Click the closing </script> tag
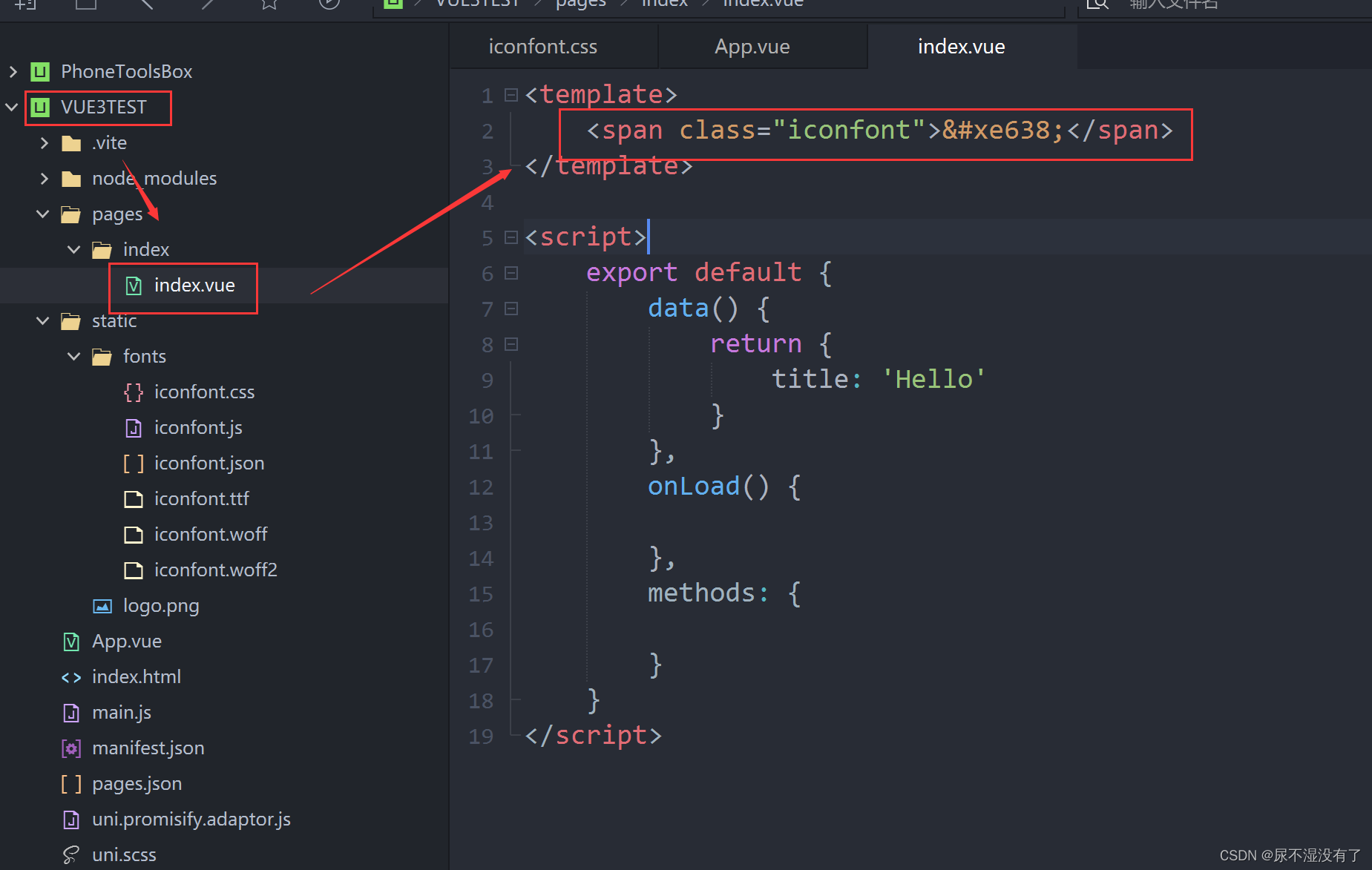Image resolution: width=1372 pixels, height=870 pixels. click(593, 735)
